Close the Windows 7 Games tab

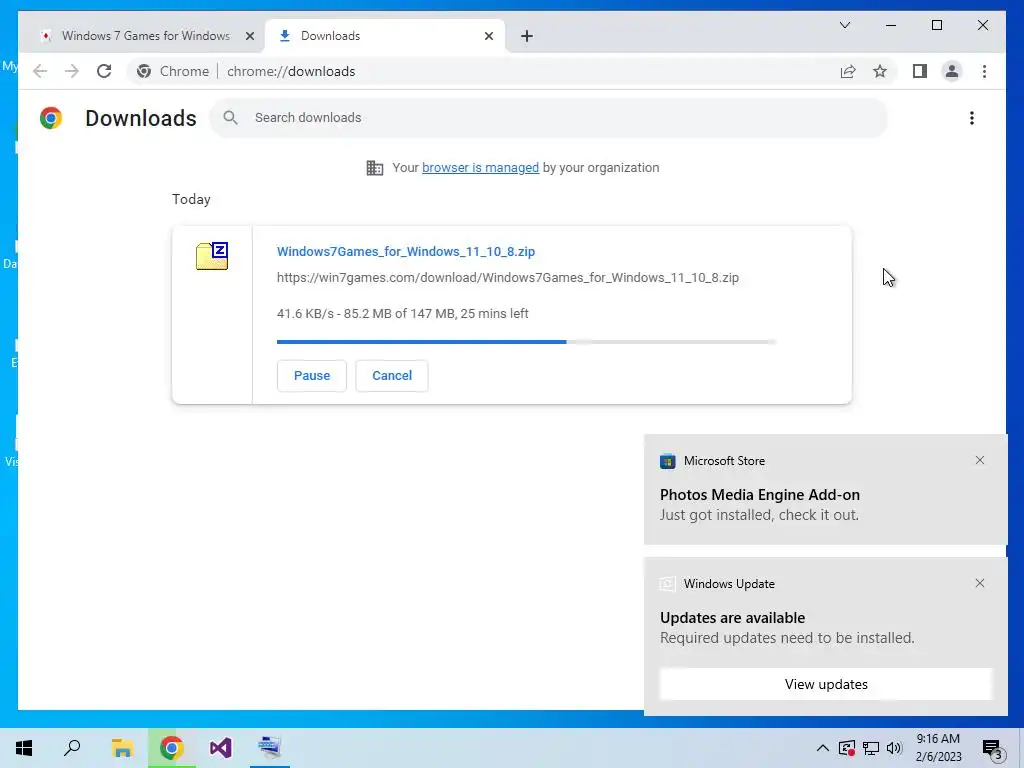249,37
